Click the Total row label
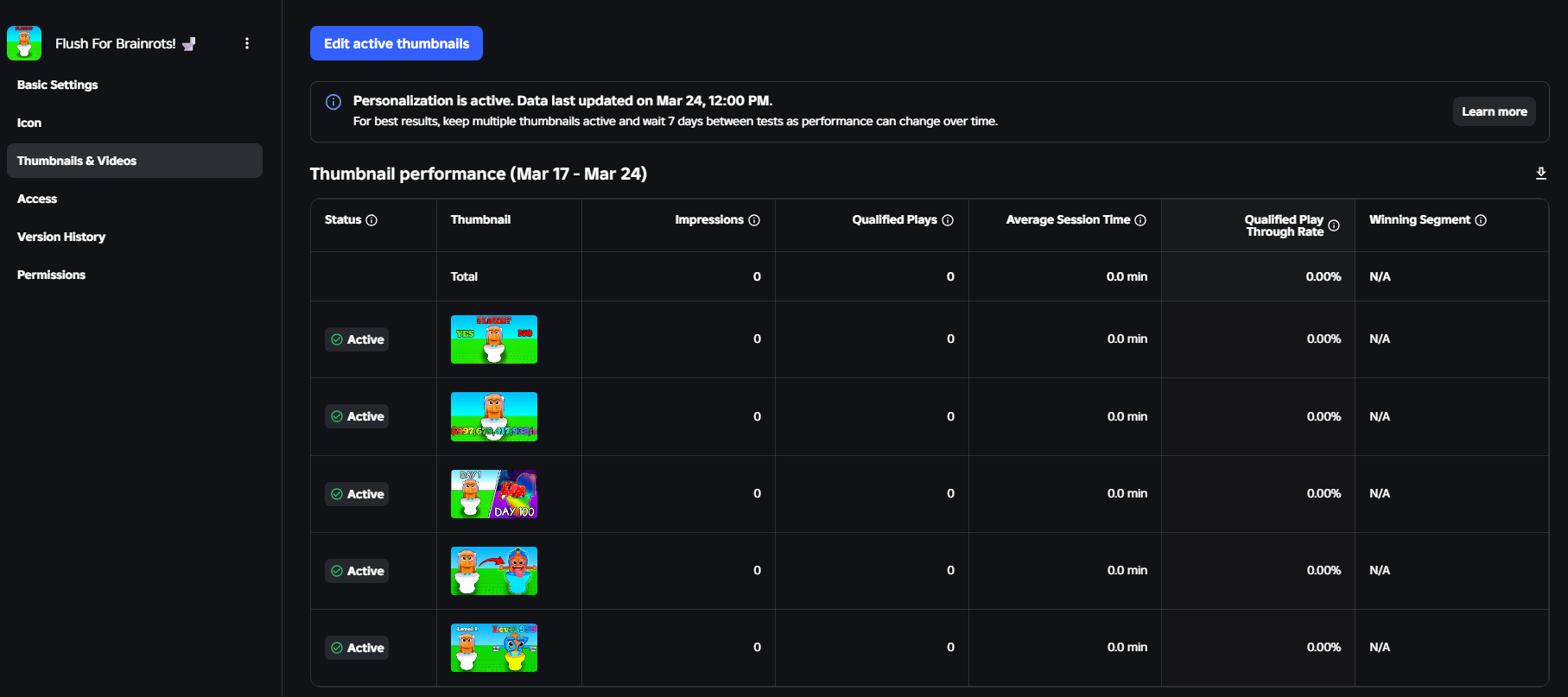Viewport: 1568px width, 697px height. [x=464, y=276]
